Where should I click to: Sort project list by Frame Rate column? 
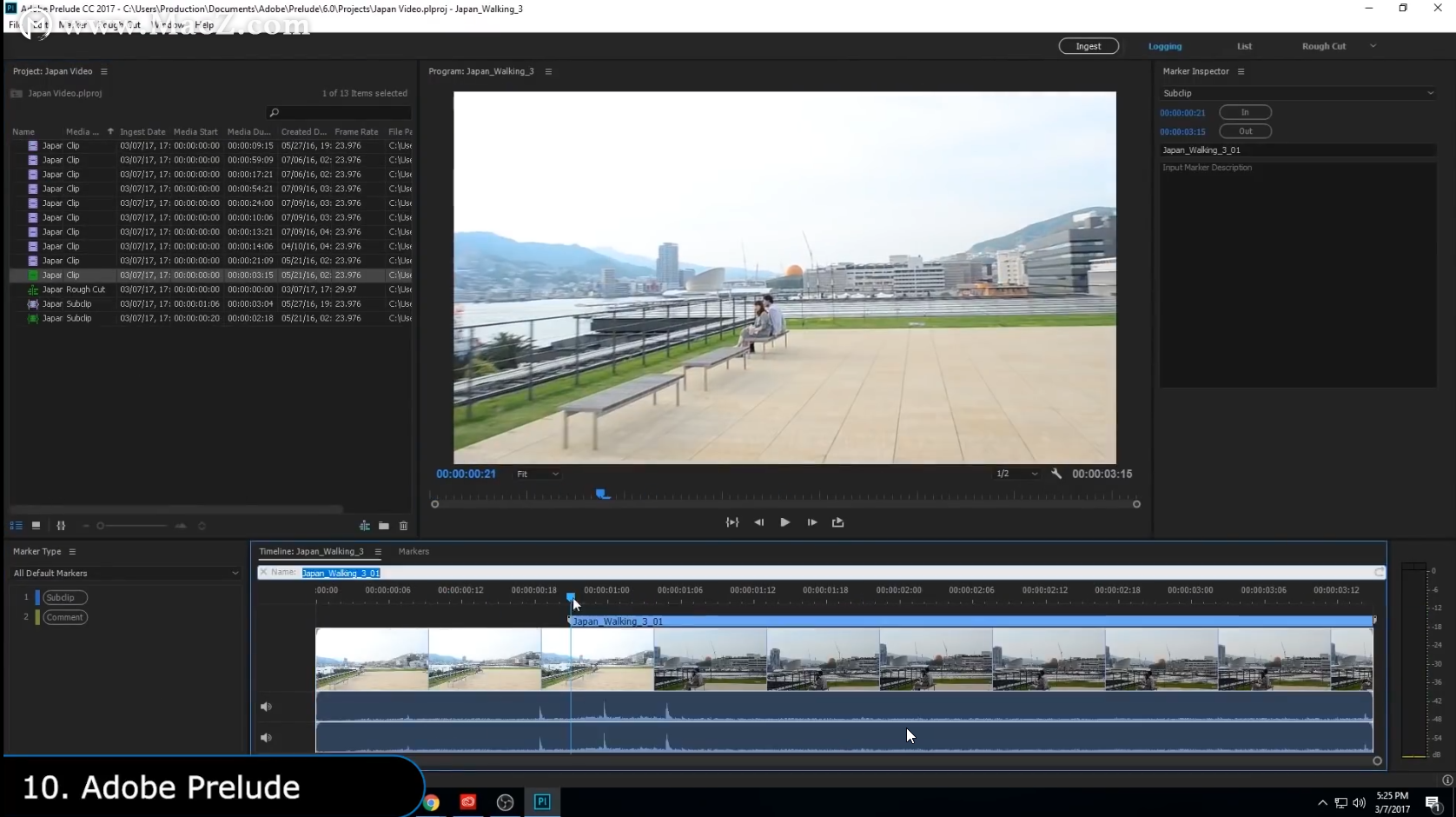356,132
